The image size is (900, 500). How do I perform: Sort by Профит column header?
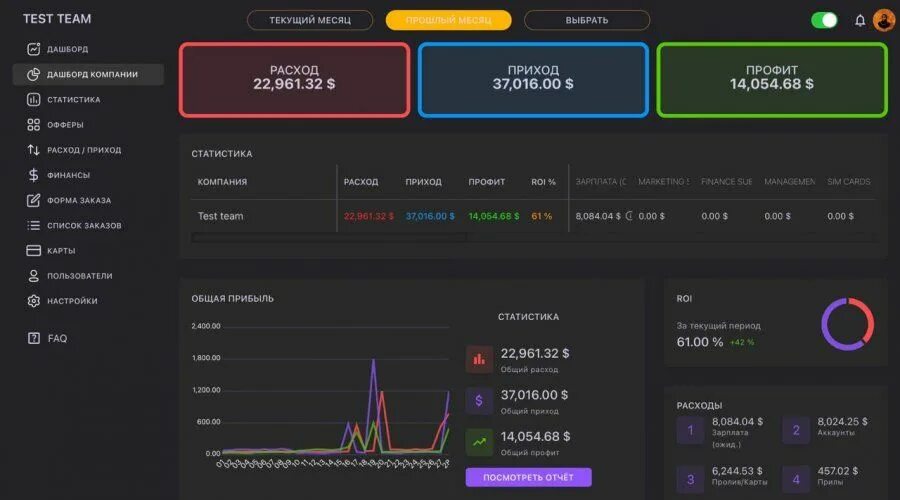[x=487, y=181]
